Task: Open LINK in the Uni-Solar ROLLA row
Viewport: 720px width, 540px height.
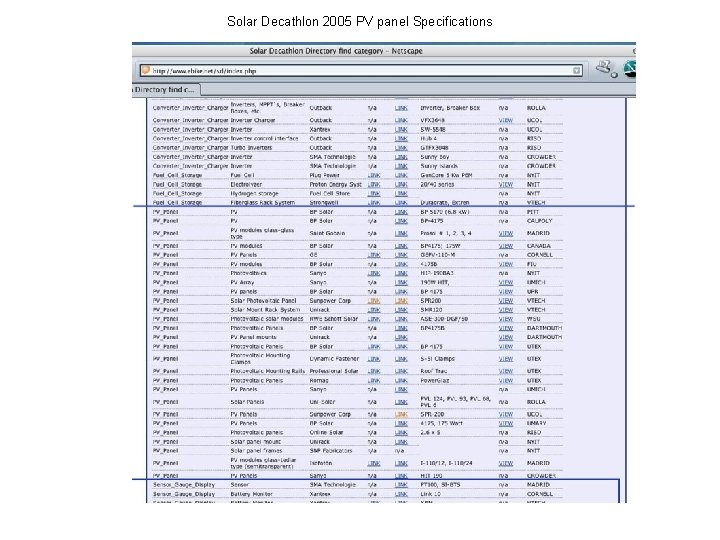Action: [x=401, y=402]
